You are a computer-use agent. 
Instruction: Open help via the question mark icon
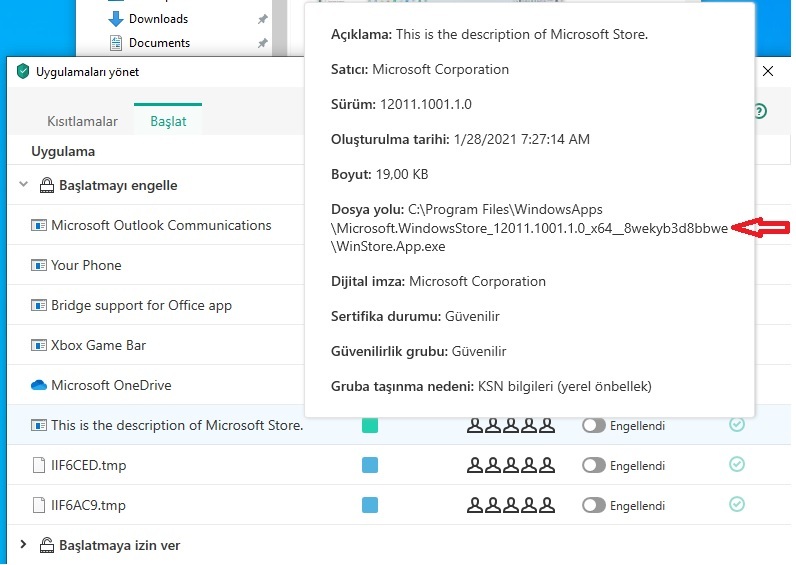click(x=759, y=111)
